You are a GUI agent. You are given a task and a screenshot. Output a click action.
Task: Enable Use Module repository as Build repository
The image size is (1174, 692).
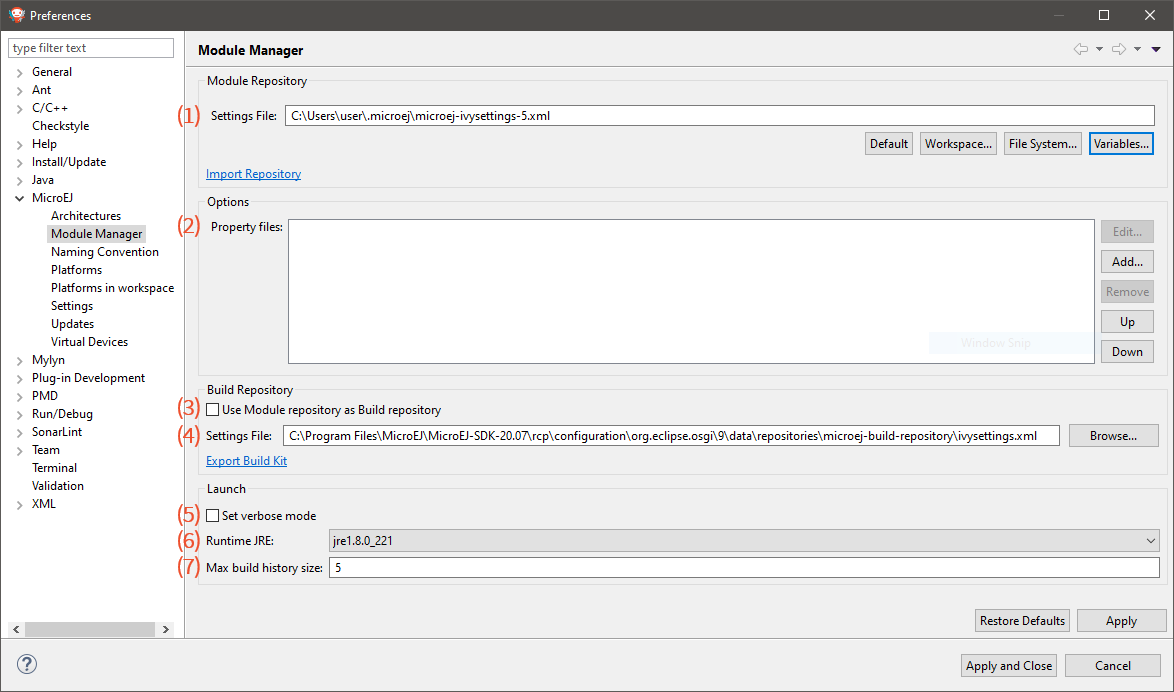pyautogui.click(x=213, y=409)
